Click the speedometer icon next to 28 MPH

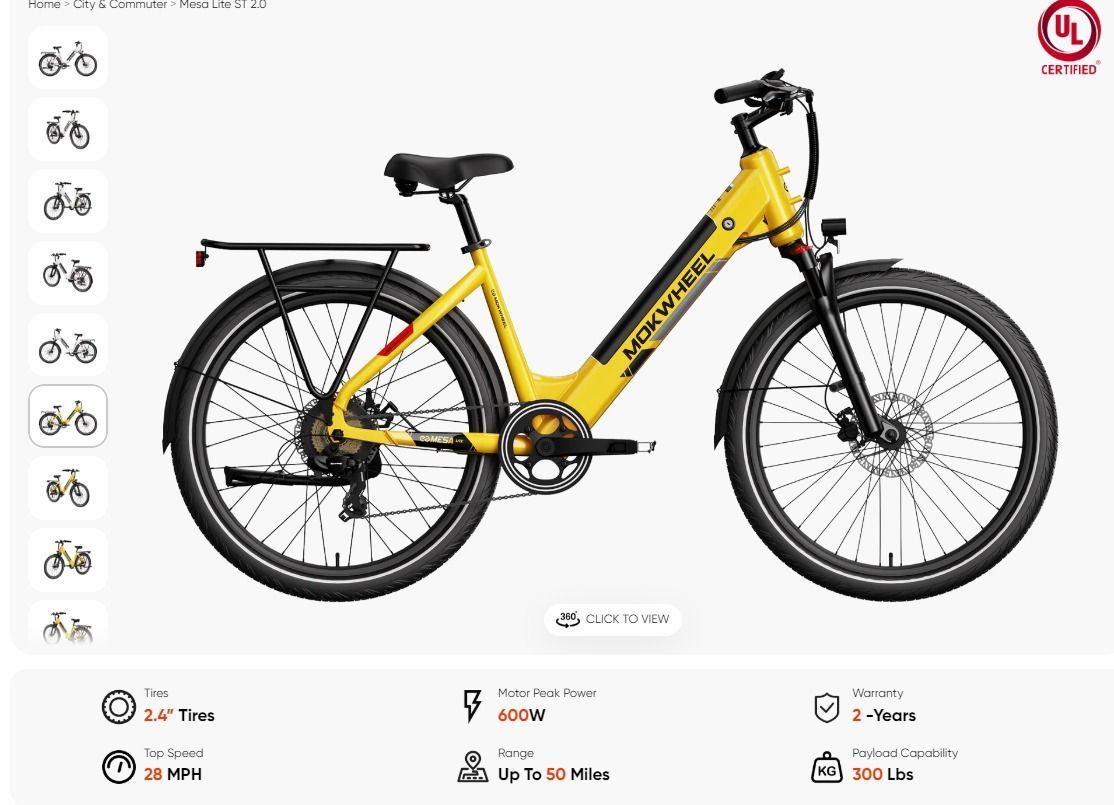[x=119, y=767]
